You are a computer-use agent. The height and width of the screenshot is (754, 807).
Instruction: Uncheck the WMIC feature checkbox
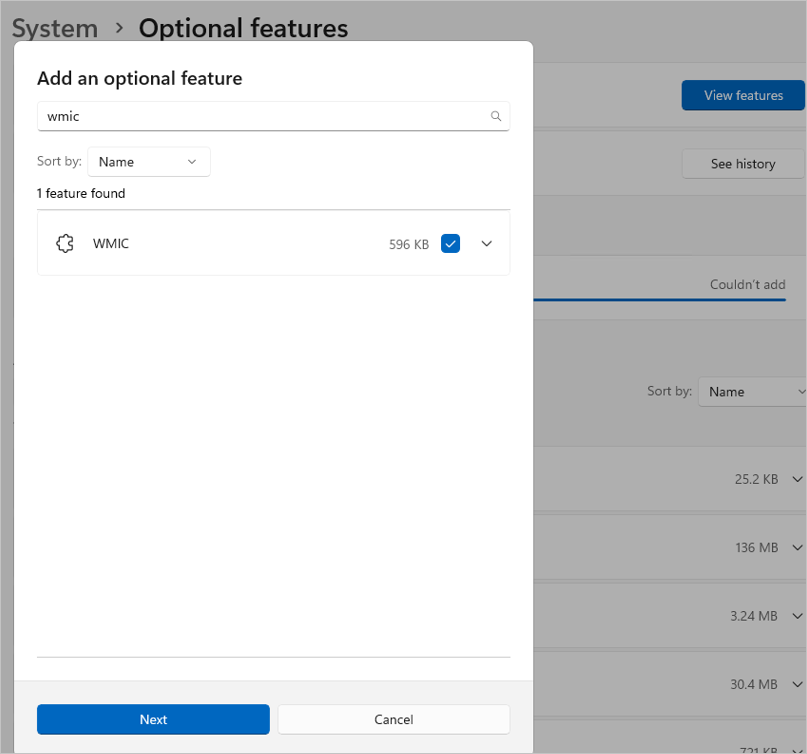[x=451, y=243]
